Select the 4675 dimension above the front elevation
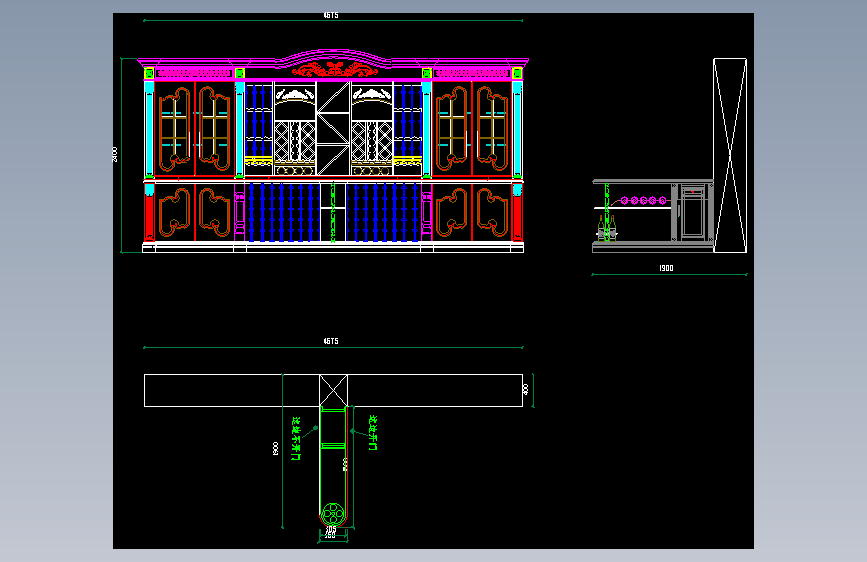 coord(331,15)
